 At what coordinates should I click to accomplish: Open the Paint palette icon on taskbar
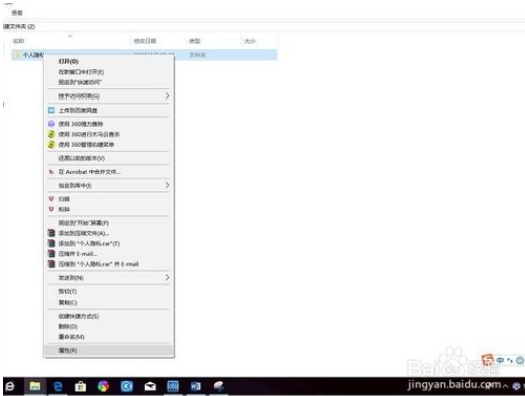(219, 387)
